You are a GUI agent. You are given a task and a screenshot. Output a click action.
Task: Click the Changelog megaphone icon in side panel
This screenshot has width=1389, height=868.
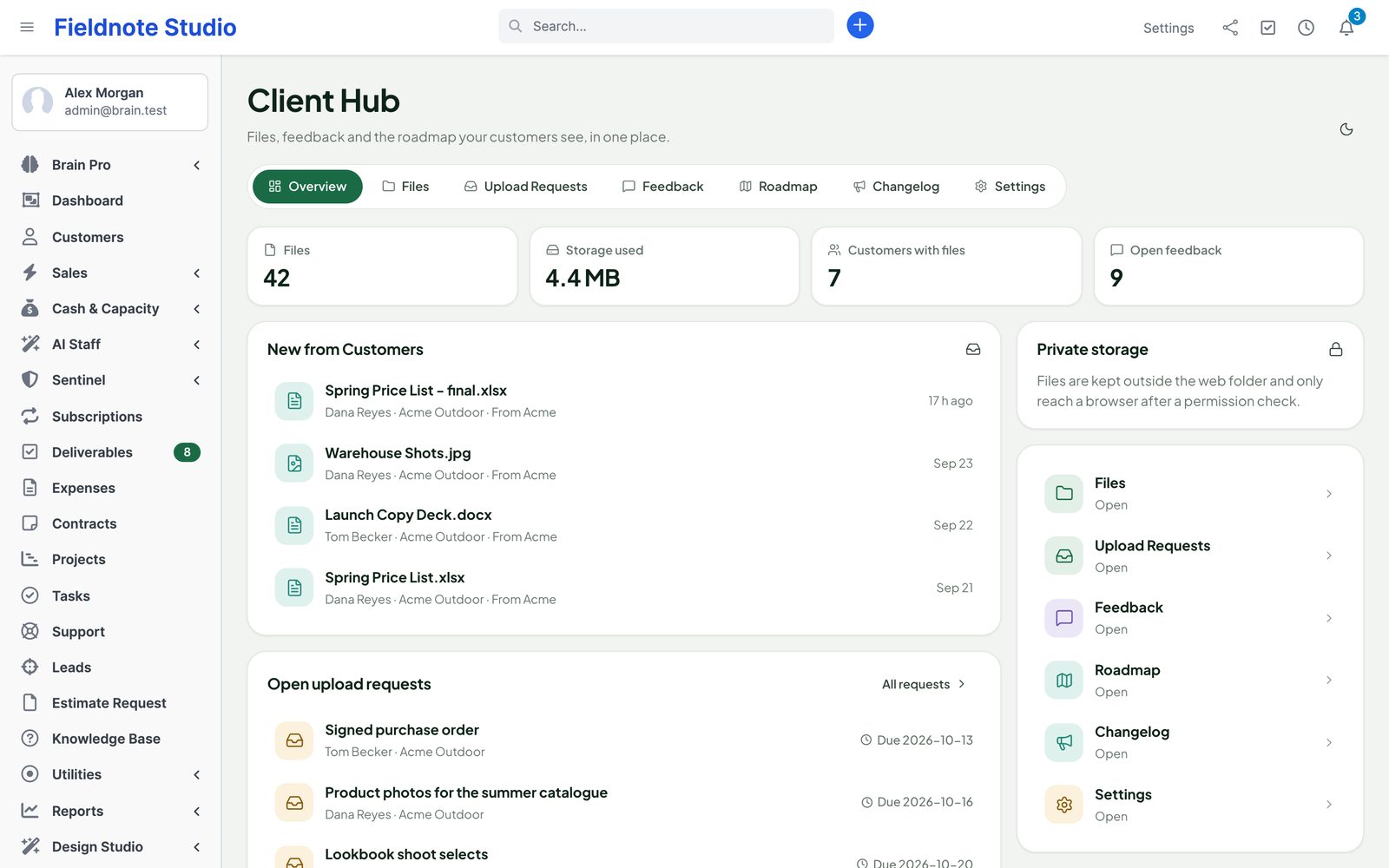coord(1063,742)
